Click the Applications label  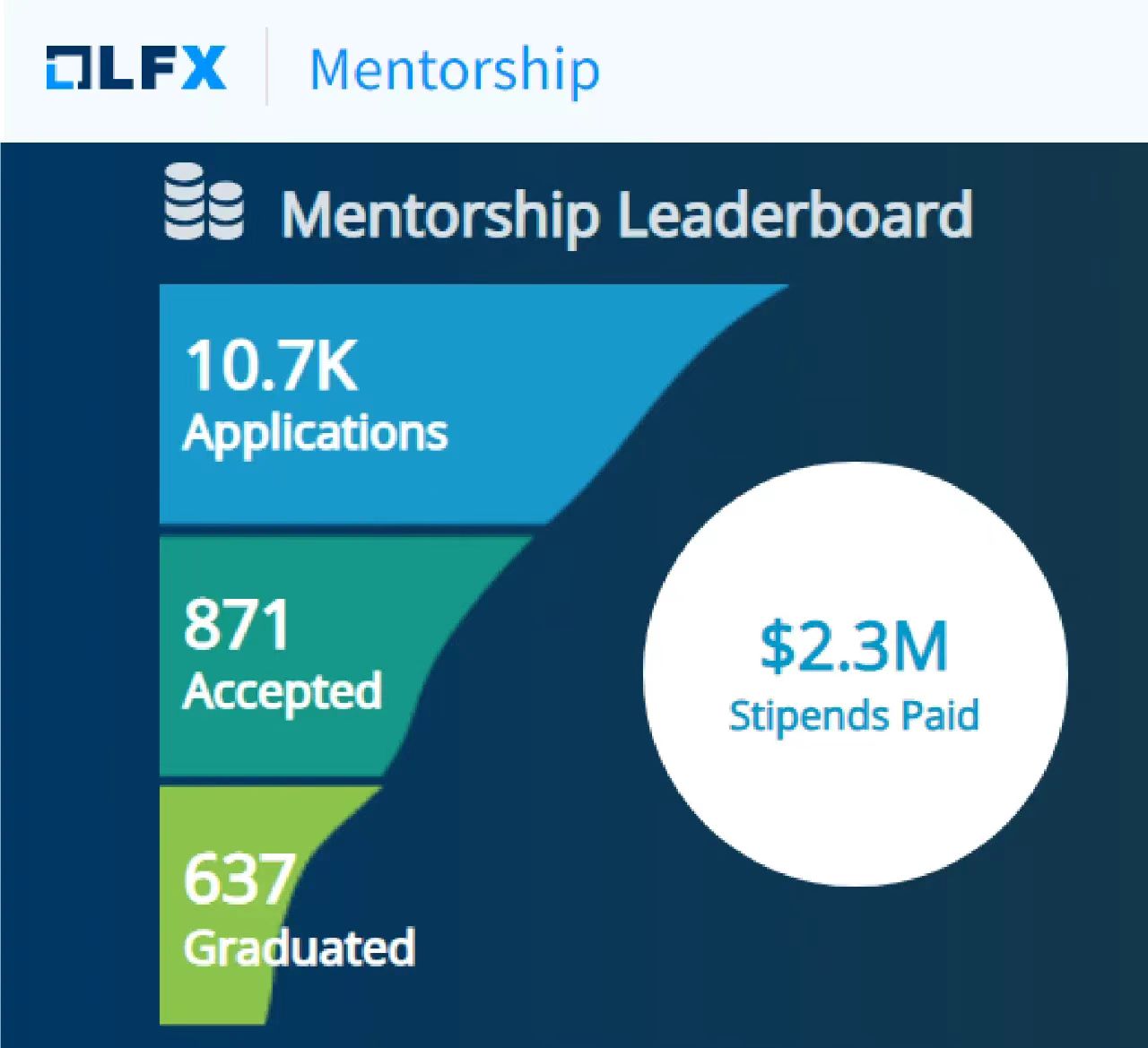pyautogui.click(x=315, y=433)
